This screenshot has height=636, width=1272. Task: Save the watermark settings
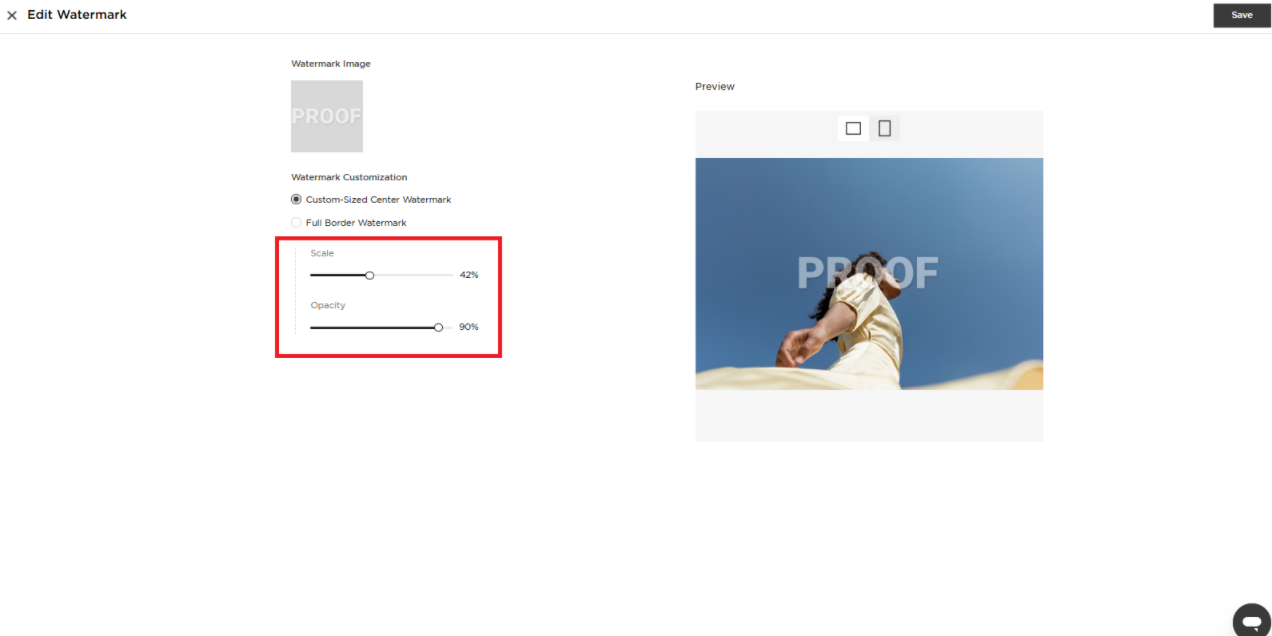coord(1241,15)
